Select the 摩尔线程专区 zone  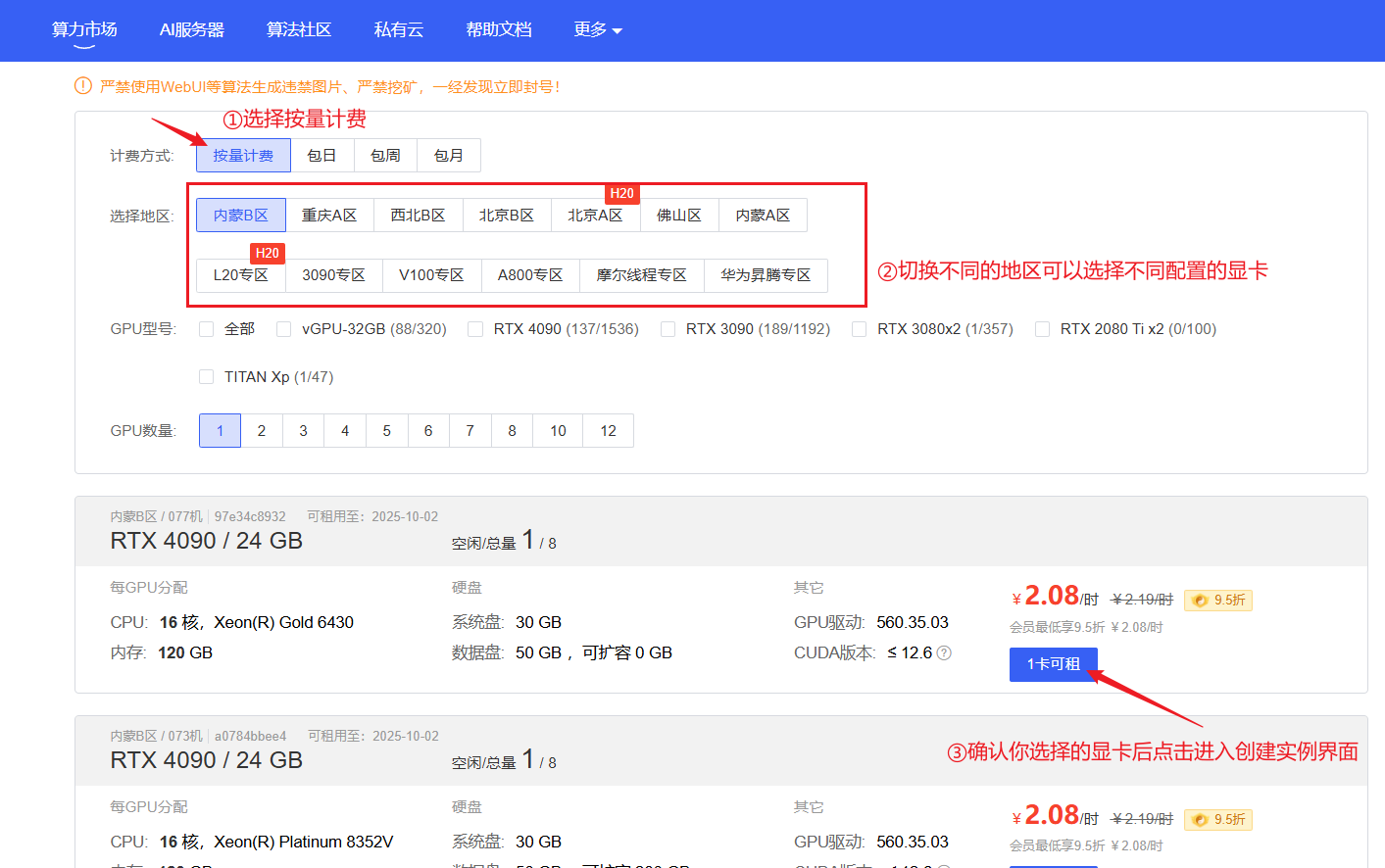[x=642, y=275]
